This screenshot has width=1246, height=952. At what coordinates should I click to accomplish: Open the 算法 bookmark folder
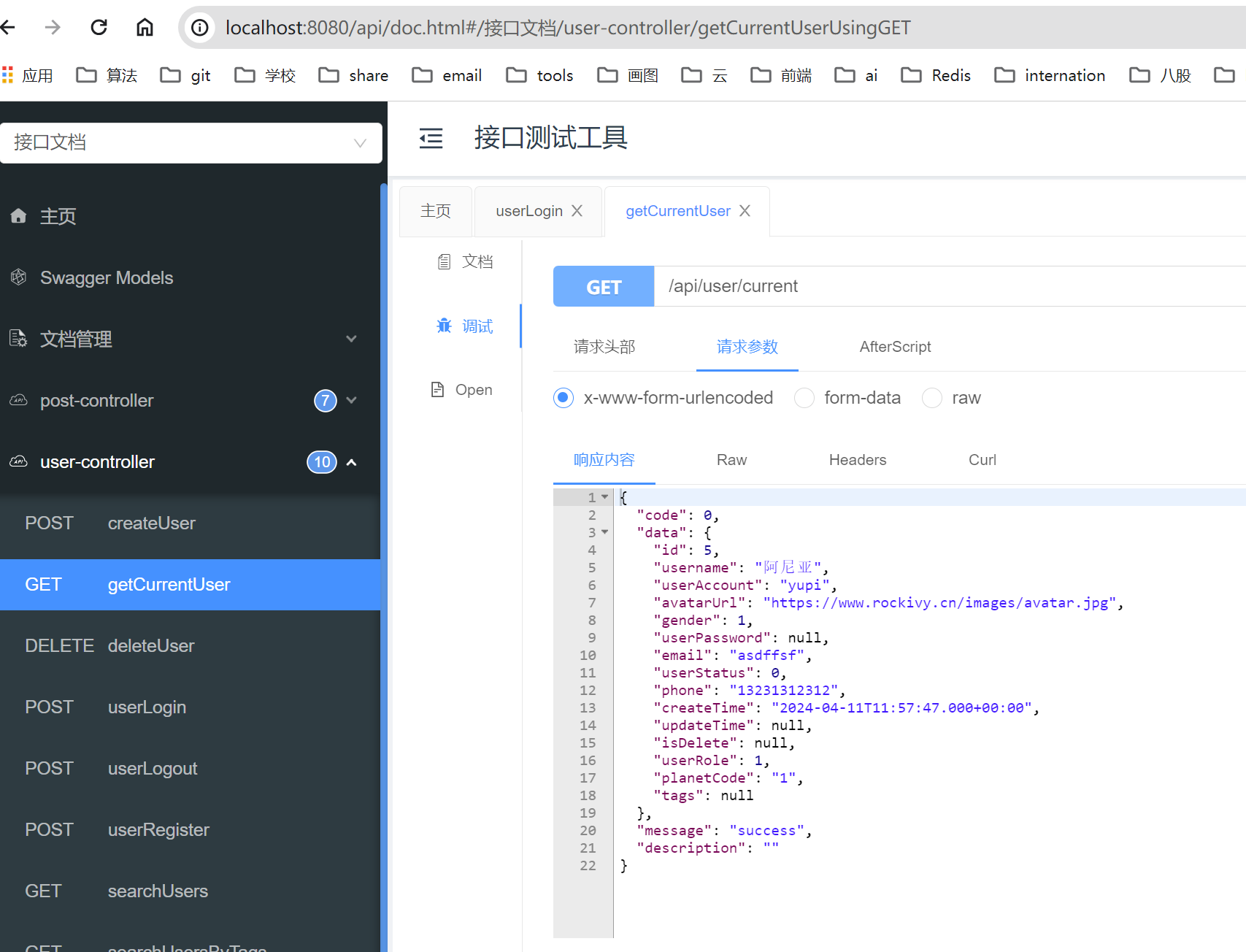pyautogui.click(x=107, y=75)
